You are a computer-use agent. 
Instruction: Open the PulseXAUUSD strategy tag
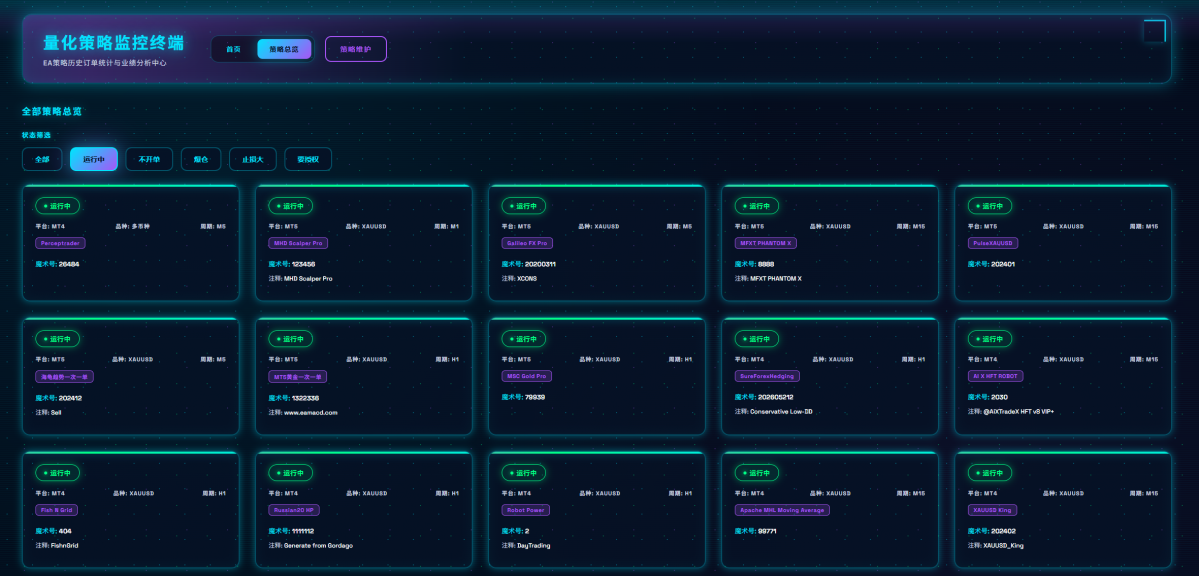click(x=993, y=243)
